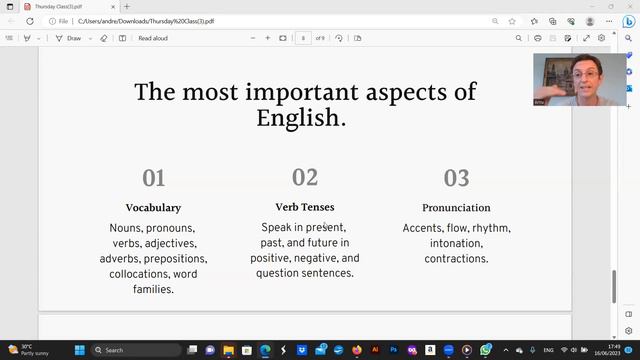Open the weather widget
This screenshot has height=360, width=640.
pos(29,350)
